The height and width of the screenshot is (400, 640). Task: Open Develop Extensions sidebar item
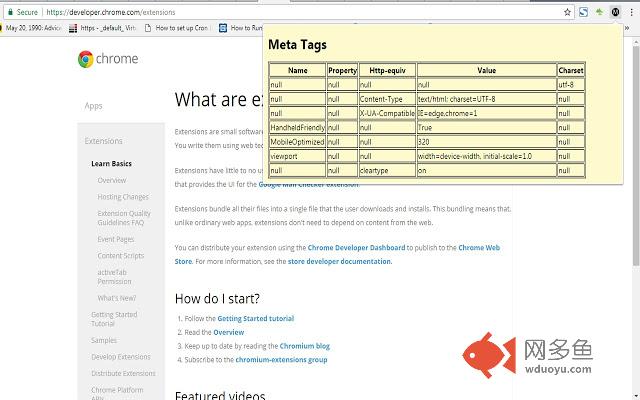[121, 357]
